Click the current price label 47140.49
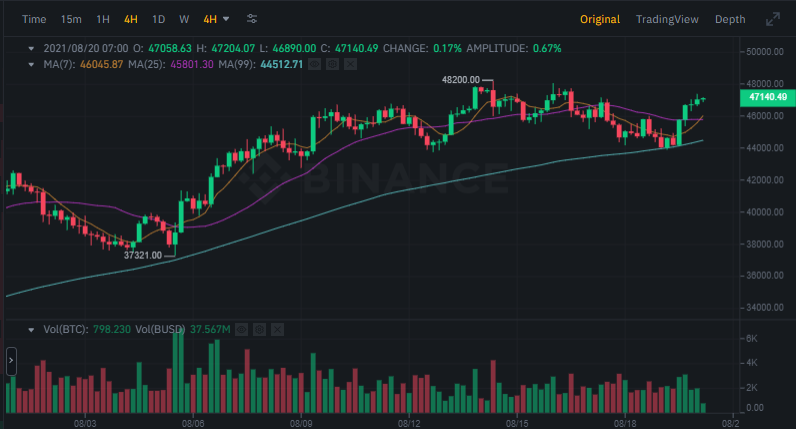796x429 pixels. pyautogui.click(x=767, y=97)
